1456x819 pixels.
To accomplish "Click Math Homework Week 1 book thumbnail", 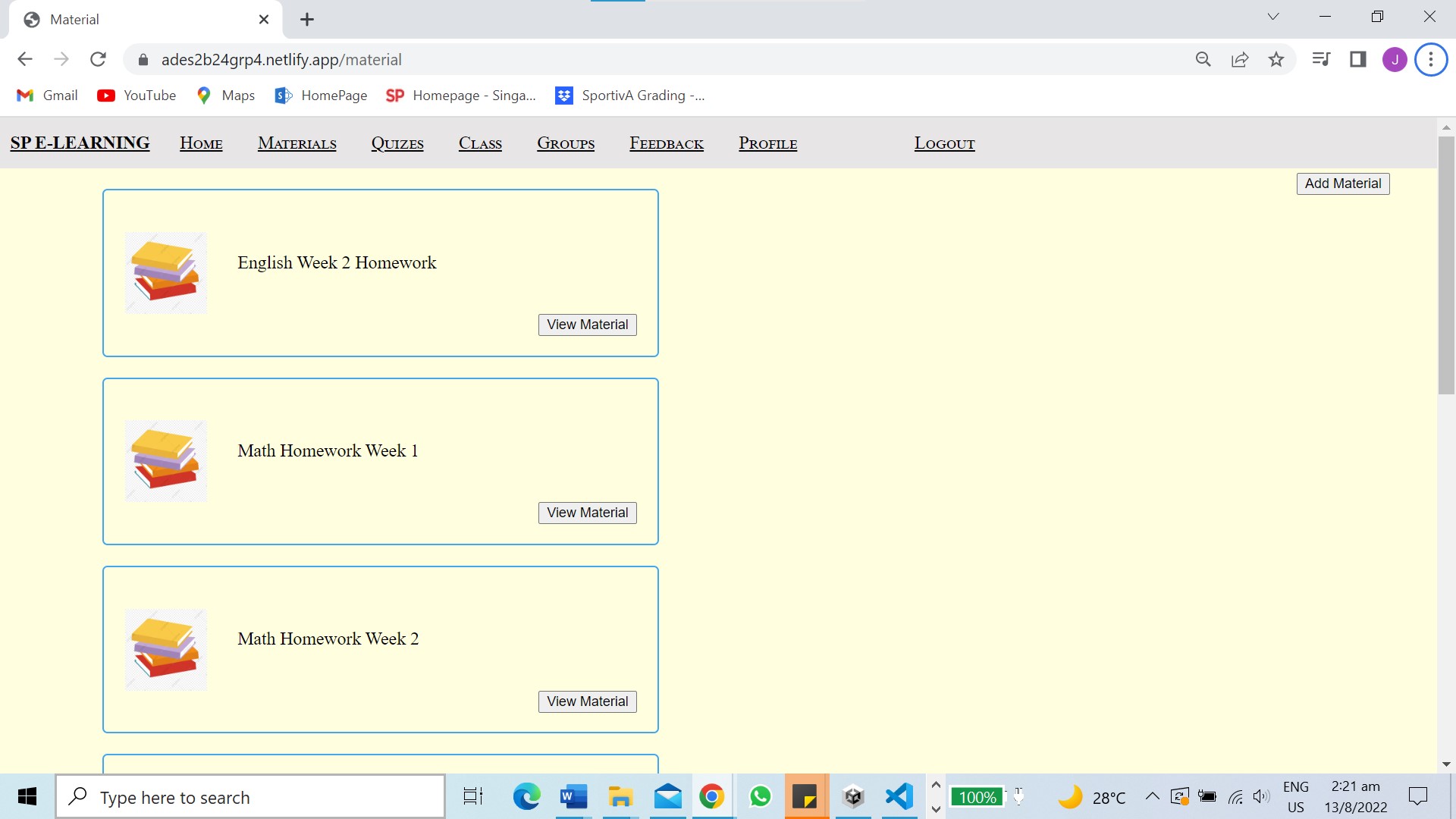I will [x=166, y=461].
